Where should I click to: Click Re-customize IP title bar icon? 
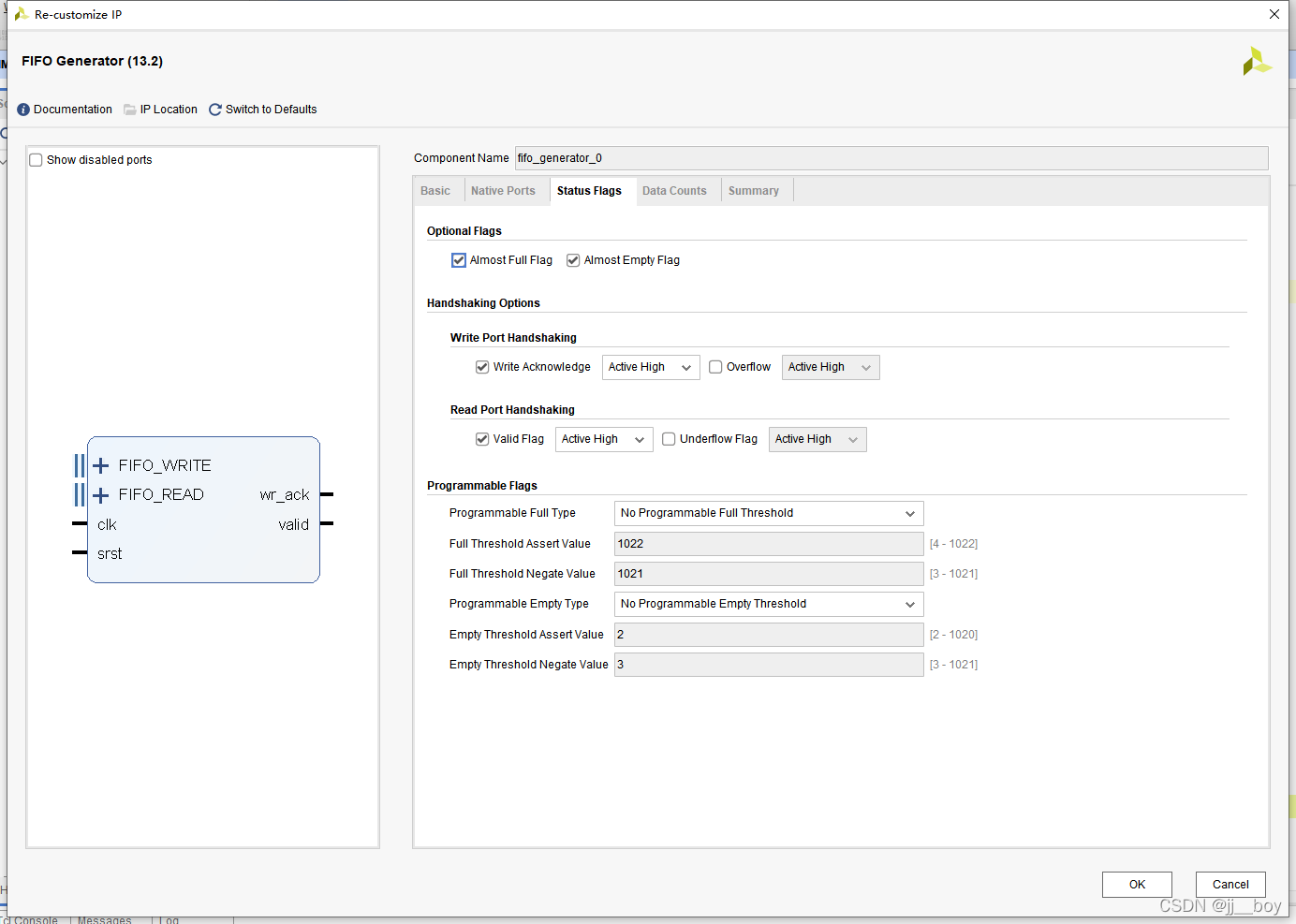(x=21, y=14)
